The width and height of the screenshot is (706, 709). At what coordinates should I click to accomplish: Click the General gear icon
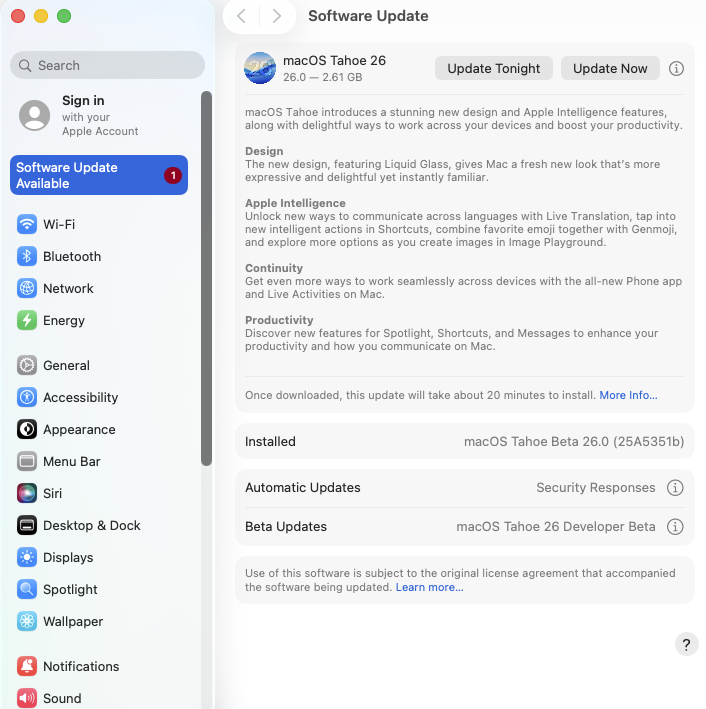pos(27,365)
